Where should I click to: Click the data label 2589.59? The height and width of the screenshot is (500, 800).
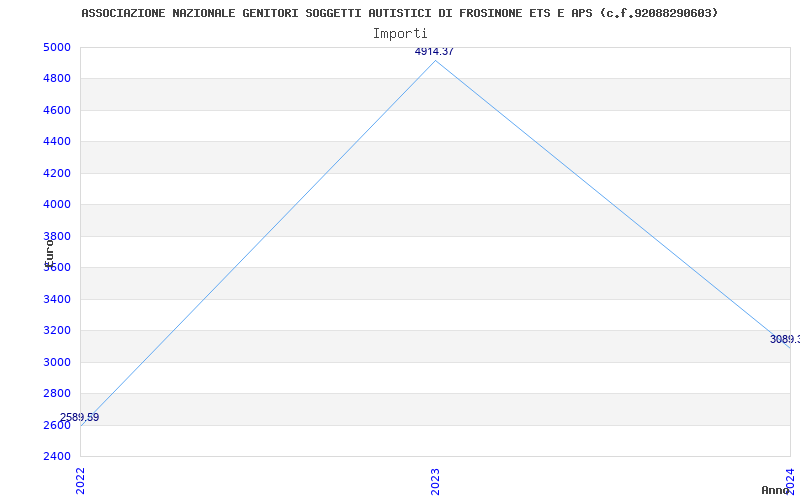coord(80,417)
